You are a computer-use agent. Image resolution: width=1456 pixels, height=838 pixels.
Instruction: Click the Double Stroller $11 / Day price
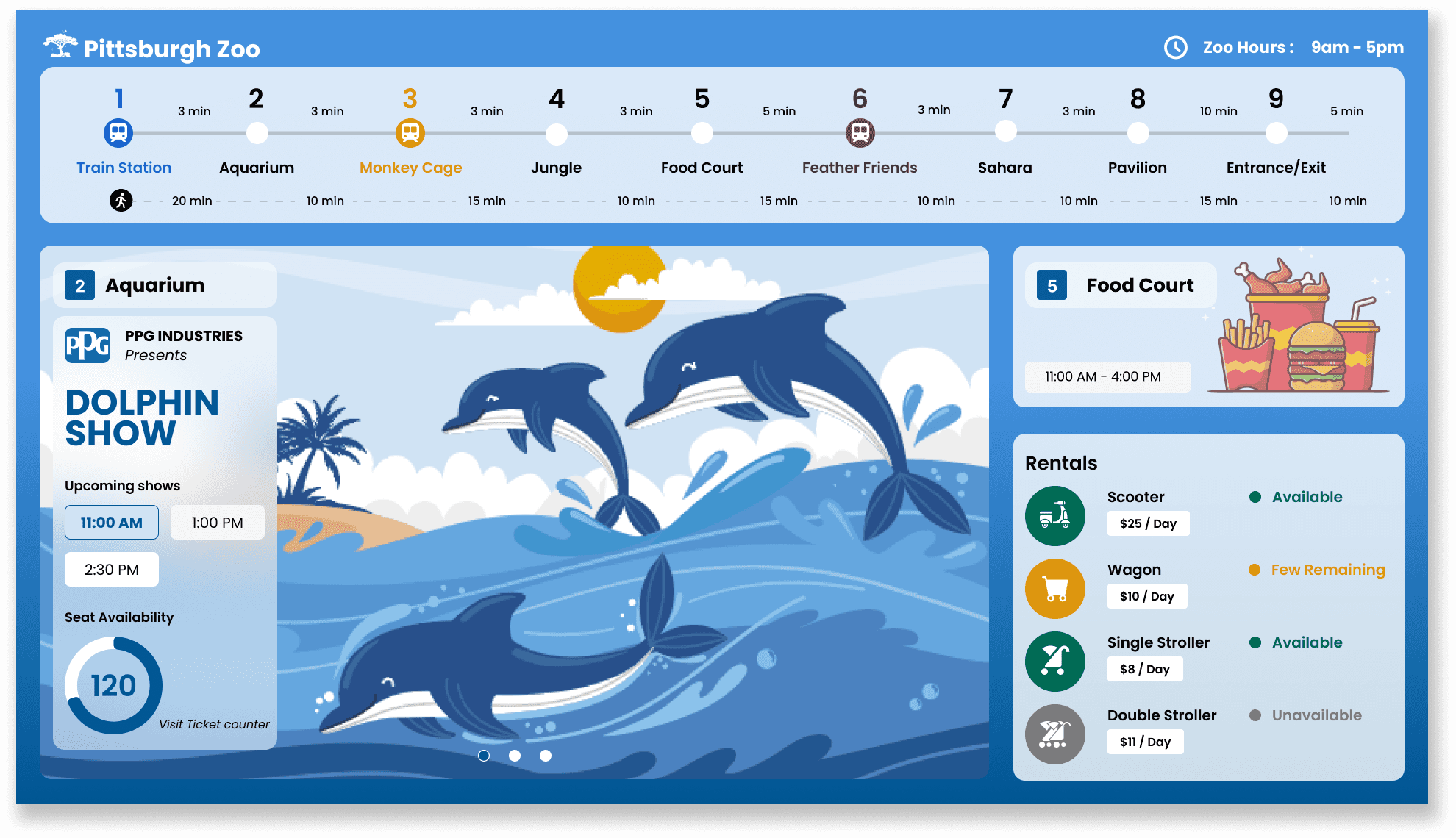[1146, 742]
